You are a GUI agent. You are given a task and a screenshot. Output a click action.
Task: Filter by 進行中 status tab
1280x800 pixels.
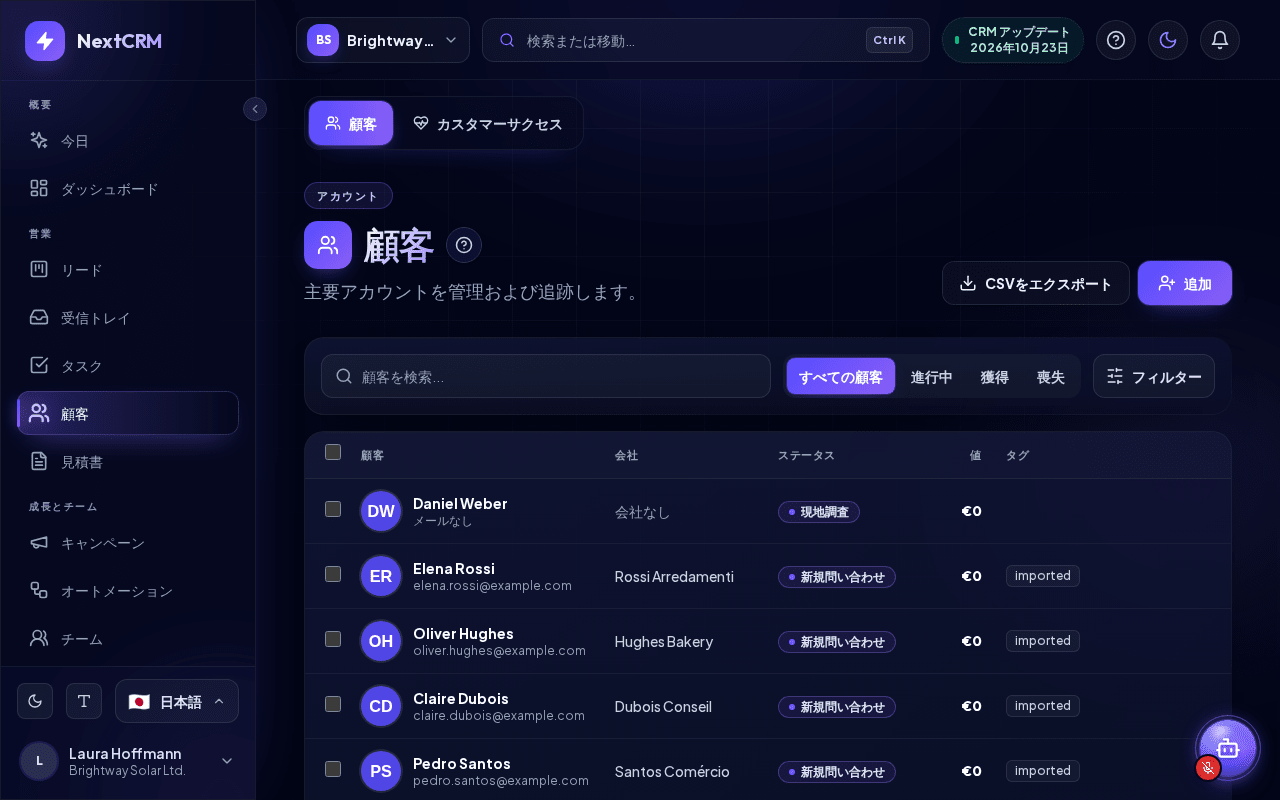(932, 377)
